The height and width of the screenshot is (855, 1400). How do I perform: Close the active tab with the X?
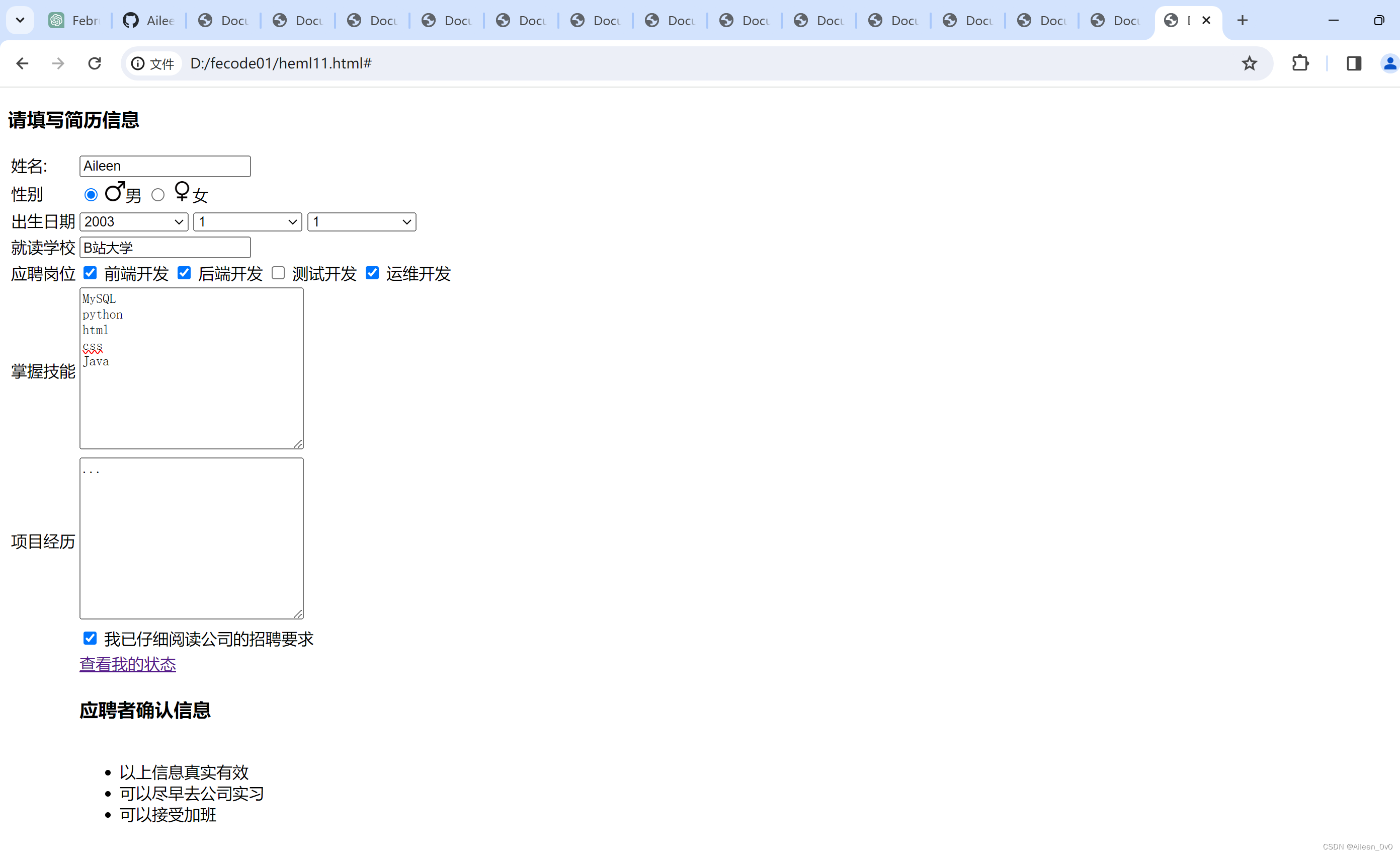[x=1206, y=21]
